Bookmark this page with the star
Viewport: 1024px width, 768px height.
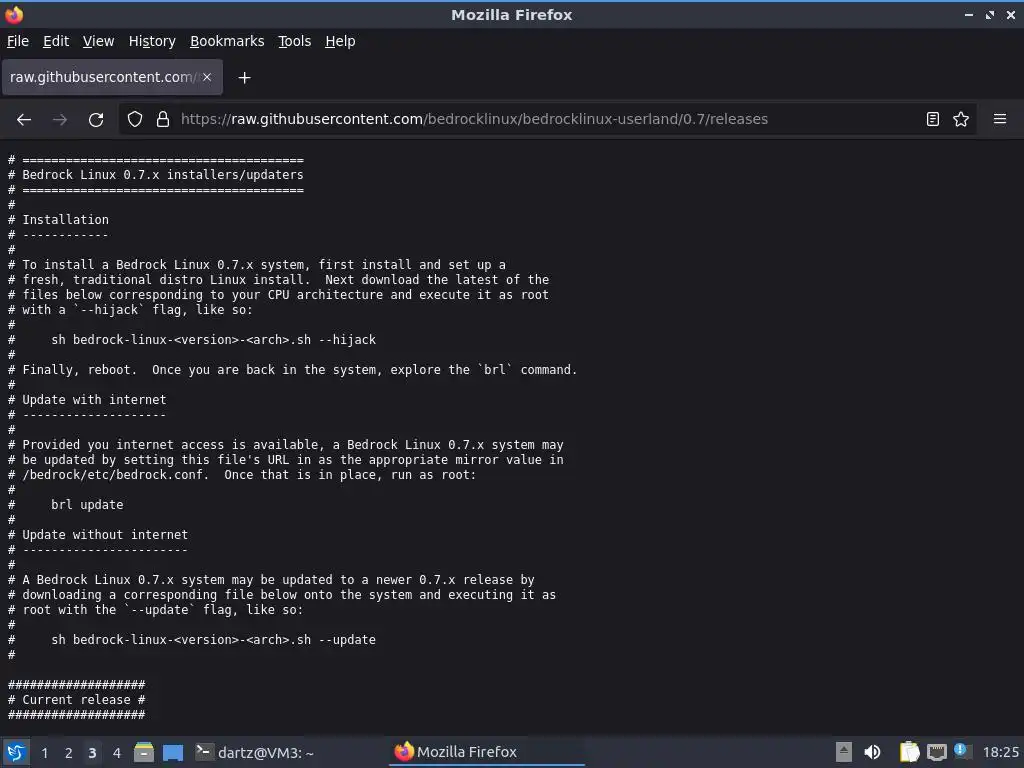click(961, 119)
